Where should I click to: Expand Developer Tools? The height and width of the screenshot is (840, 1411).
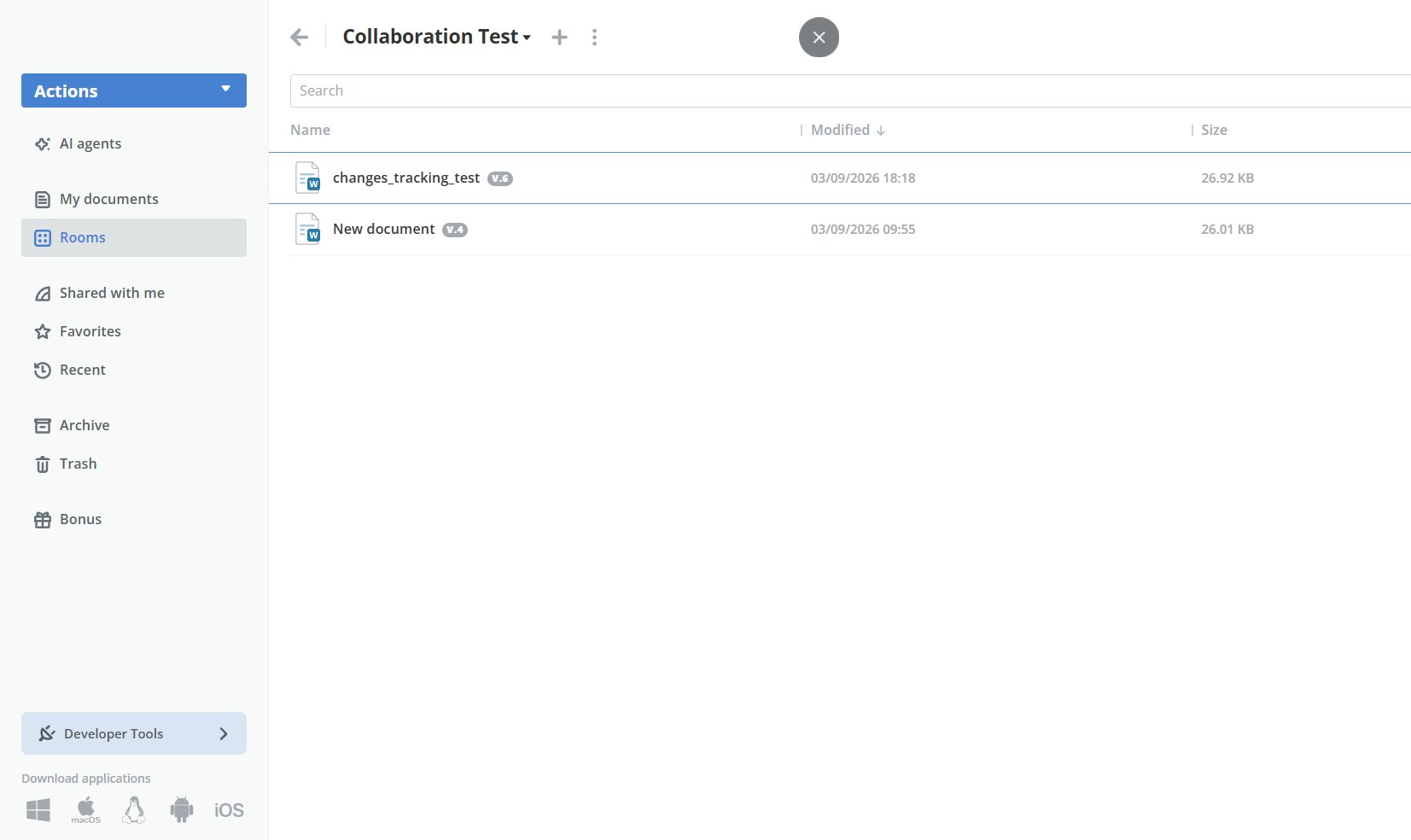tap(134, 733)
